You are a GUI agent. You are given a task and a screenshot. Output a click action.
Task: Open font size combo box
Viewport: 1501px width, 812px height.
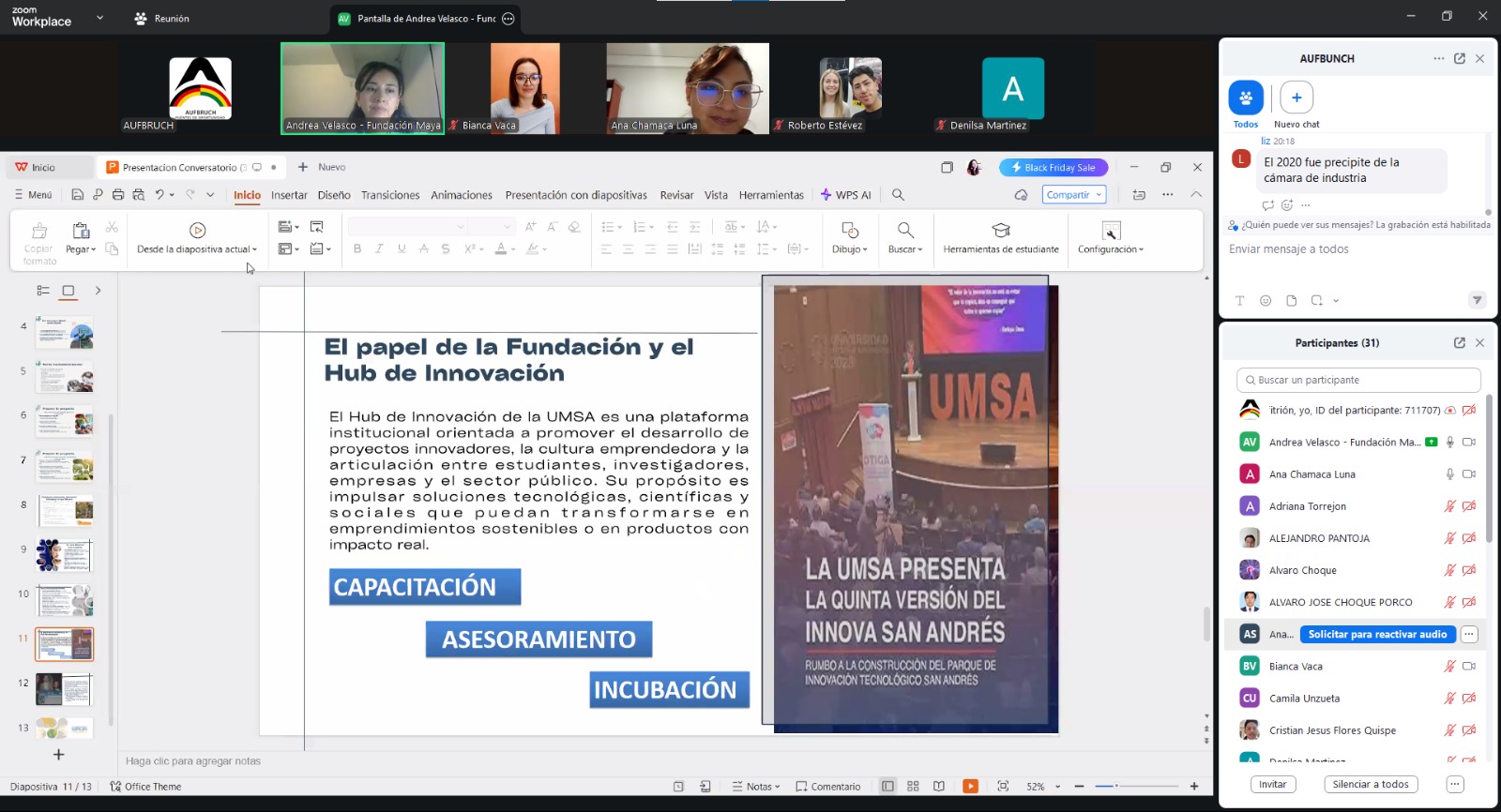(x=491, y=227)
